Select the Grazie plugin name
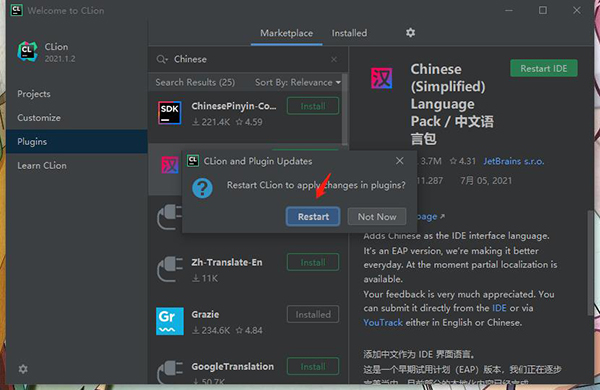This screenshot has height=390, width=600. pyautogui.click(x=205, y=314)
